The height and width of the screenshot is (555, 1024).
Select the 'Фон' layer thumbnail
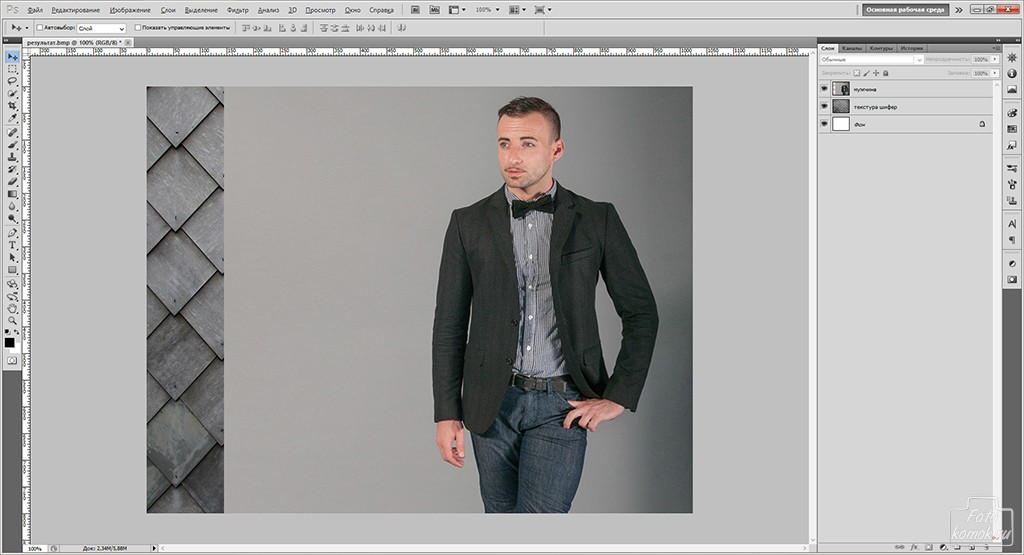[x=841, y=124]
